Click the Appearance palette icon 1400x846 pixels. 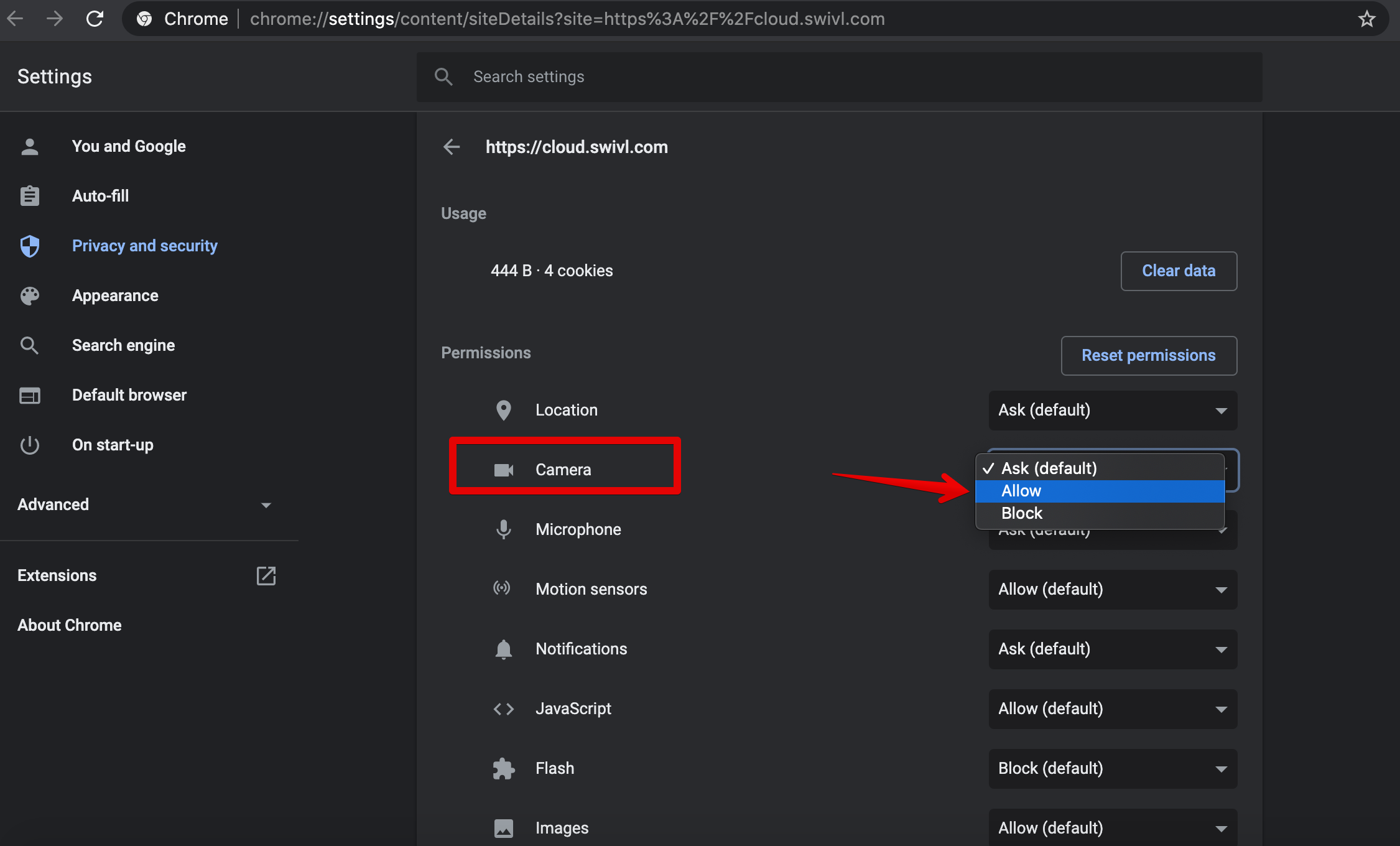[x=30, y=295]
